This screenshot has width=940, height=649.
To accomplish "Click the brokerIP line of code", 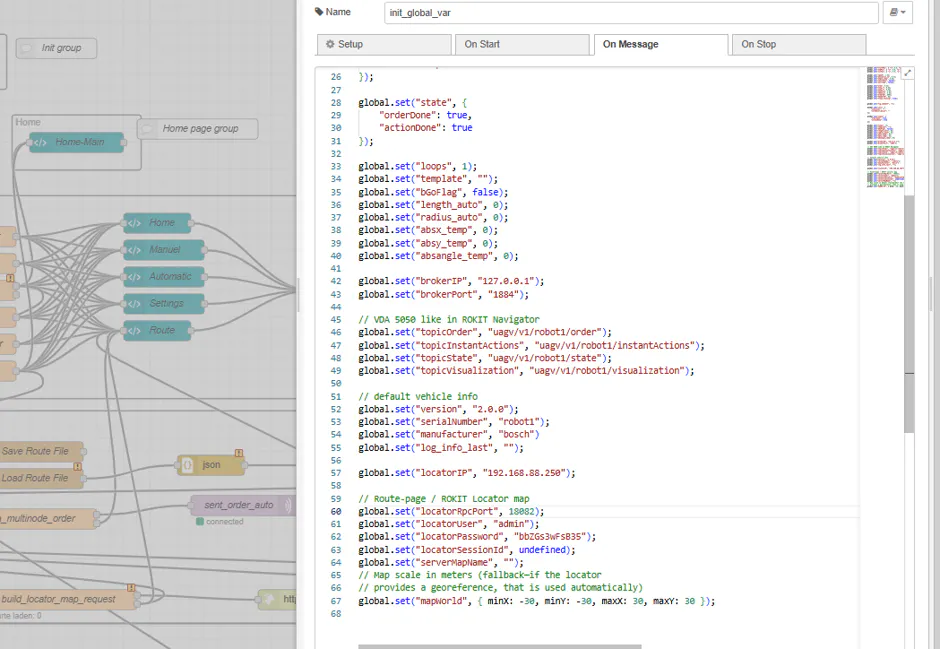I will tap(451, 281).
